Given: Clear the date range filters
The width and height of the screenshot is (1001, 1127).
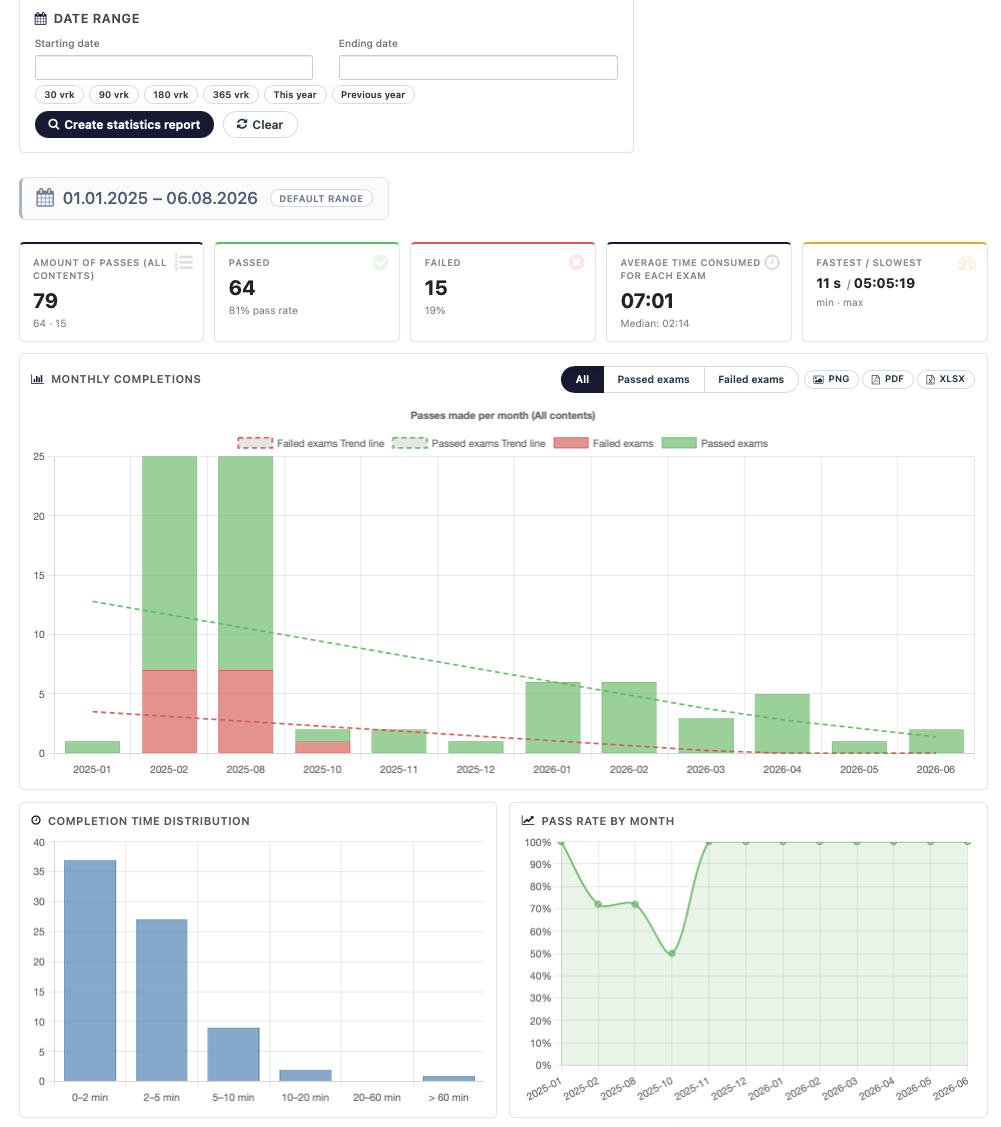Looking at the screenshot, I should click(260, 124).
